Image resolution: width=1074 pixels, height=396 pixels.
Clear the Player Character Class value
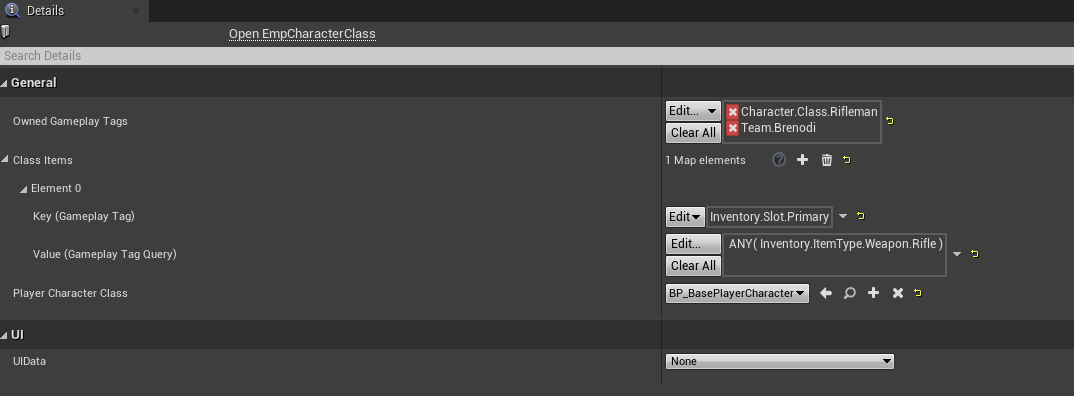[897, 293]
